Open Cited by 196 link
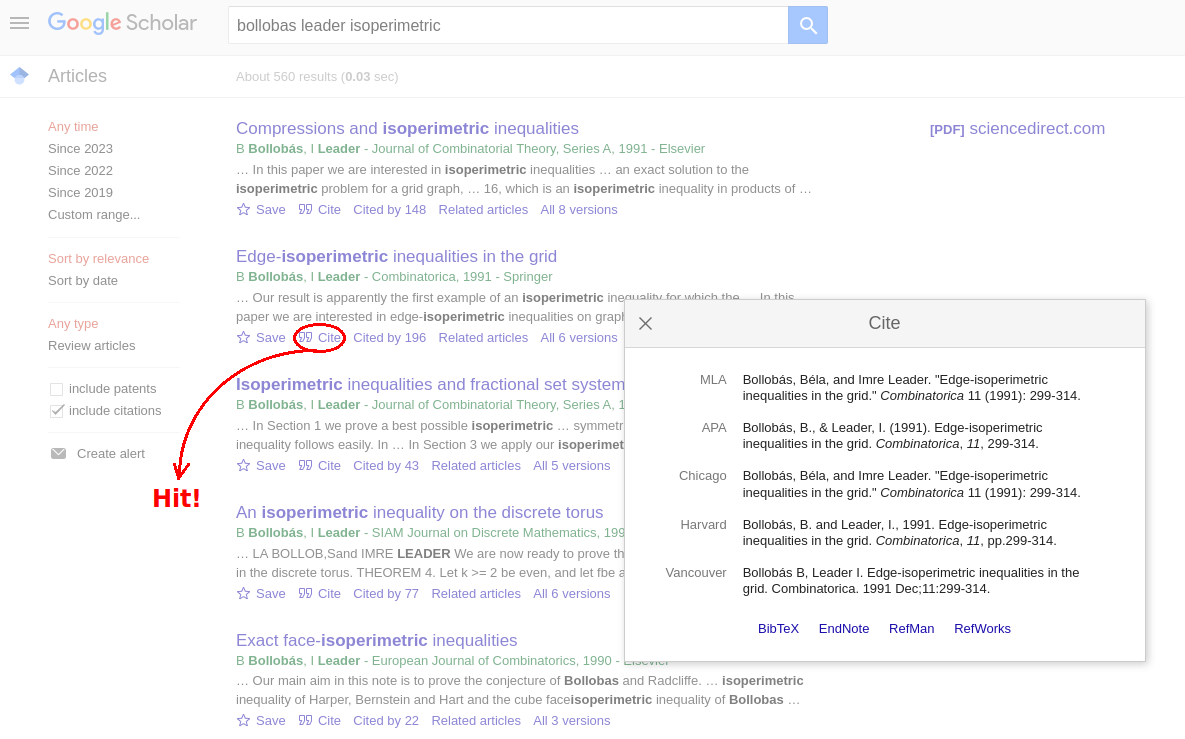Screen dimensions: 1185x739 pos(389,338)
